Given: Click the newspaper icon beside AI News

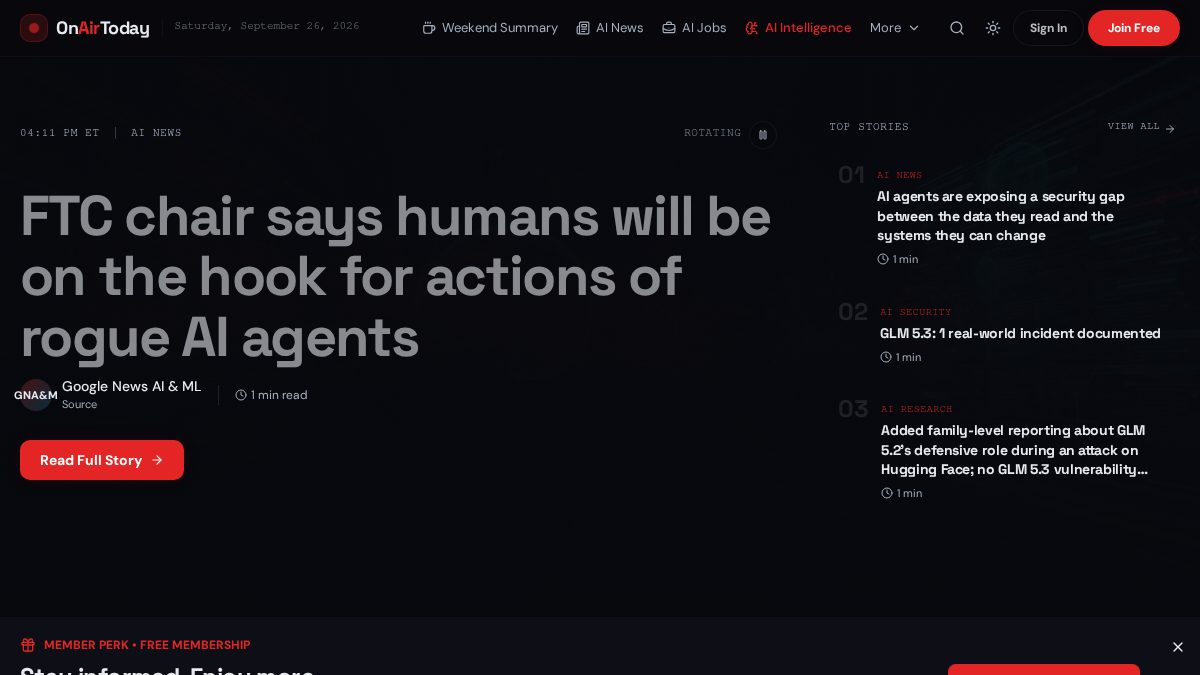Looking at the screenshot, I should tap(583, 28).
